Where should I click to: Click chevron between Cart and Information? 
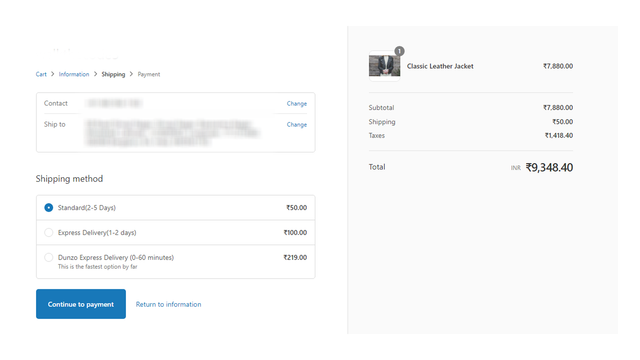pos(53,74)
